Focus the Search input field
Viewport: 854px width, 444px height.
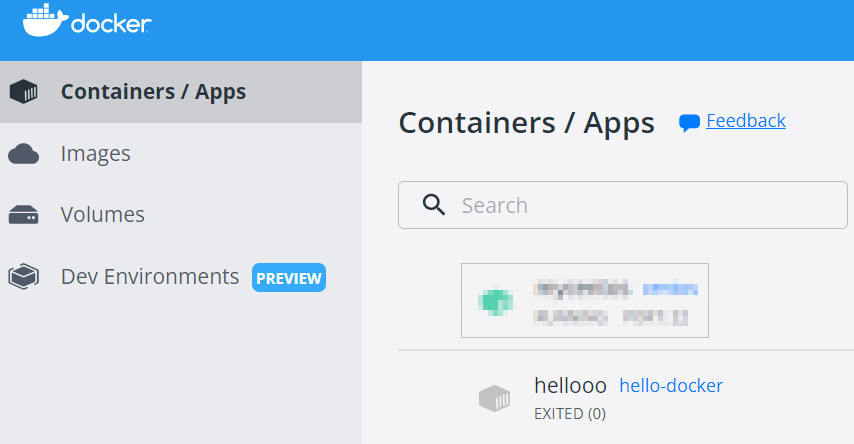tap(640, 205)
